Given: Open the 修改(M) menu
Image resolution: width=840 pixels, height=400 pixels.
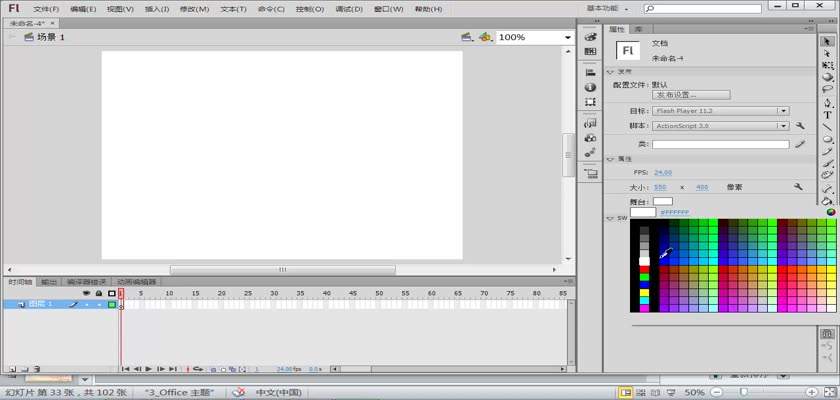Looking at the screenshot, I should click(x=194, y=9).
